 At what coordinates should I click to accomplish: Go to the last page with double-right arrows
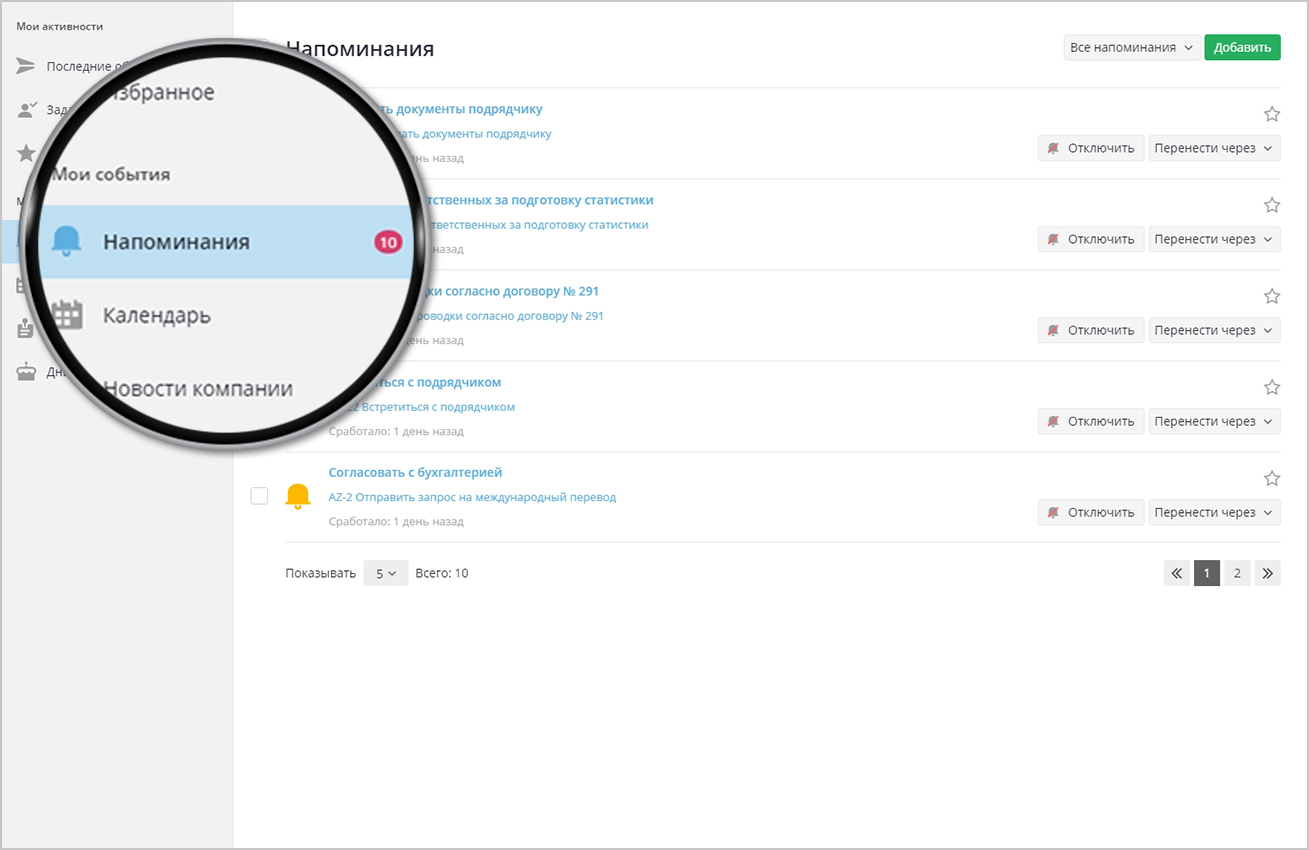[1268, 573]
